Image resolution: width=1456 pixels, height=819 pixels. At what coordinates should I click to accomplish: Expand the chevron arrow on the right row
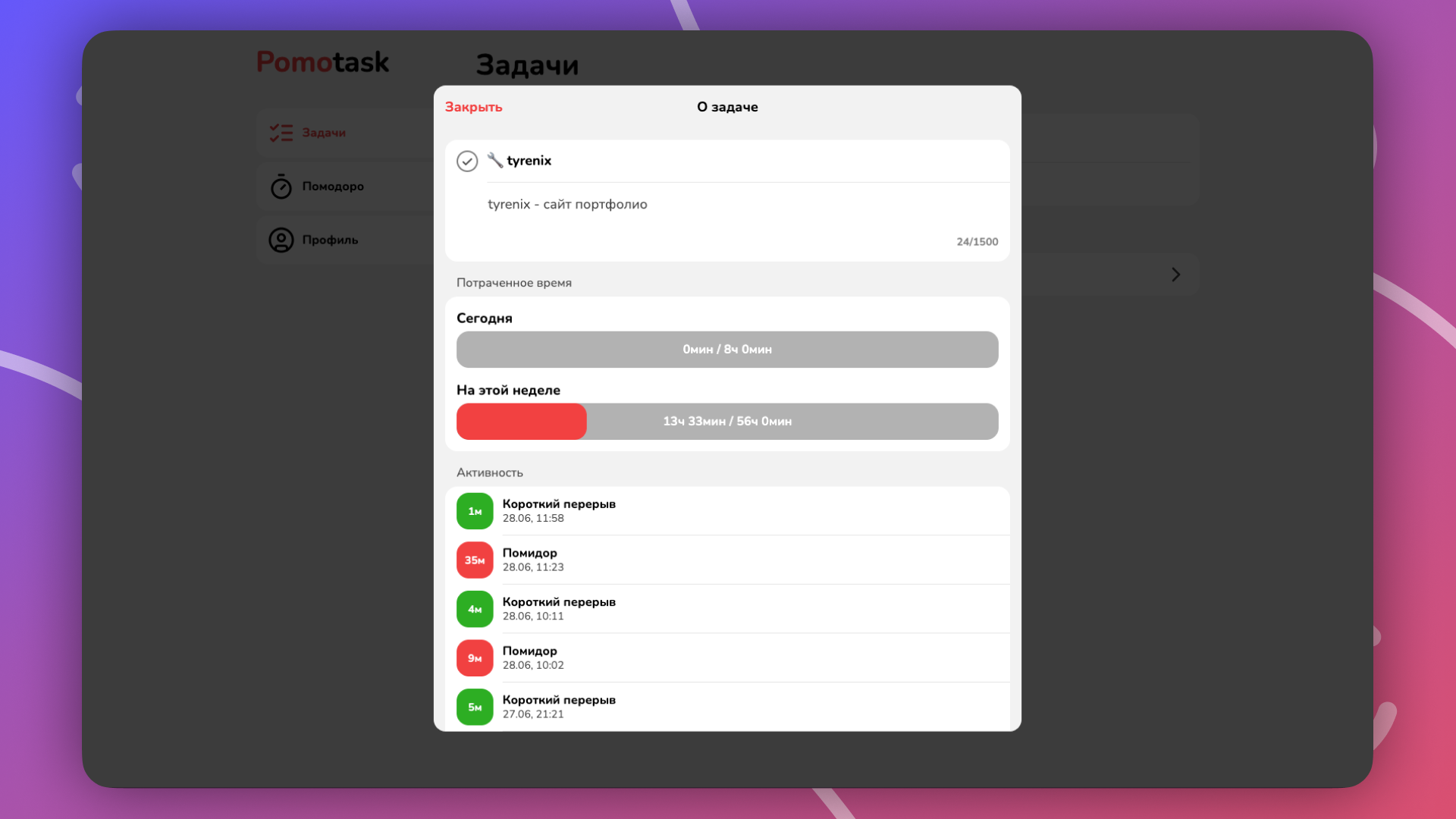(x=1175, y=275)
